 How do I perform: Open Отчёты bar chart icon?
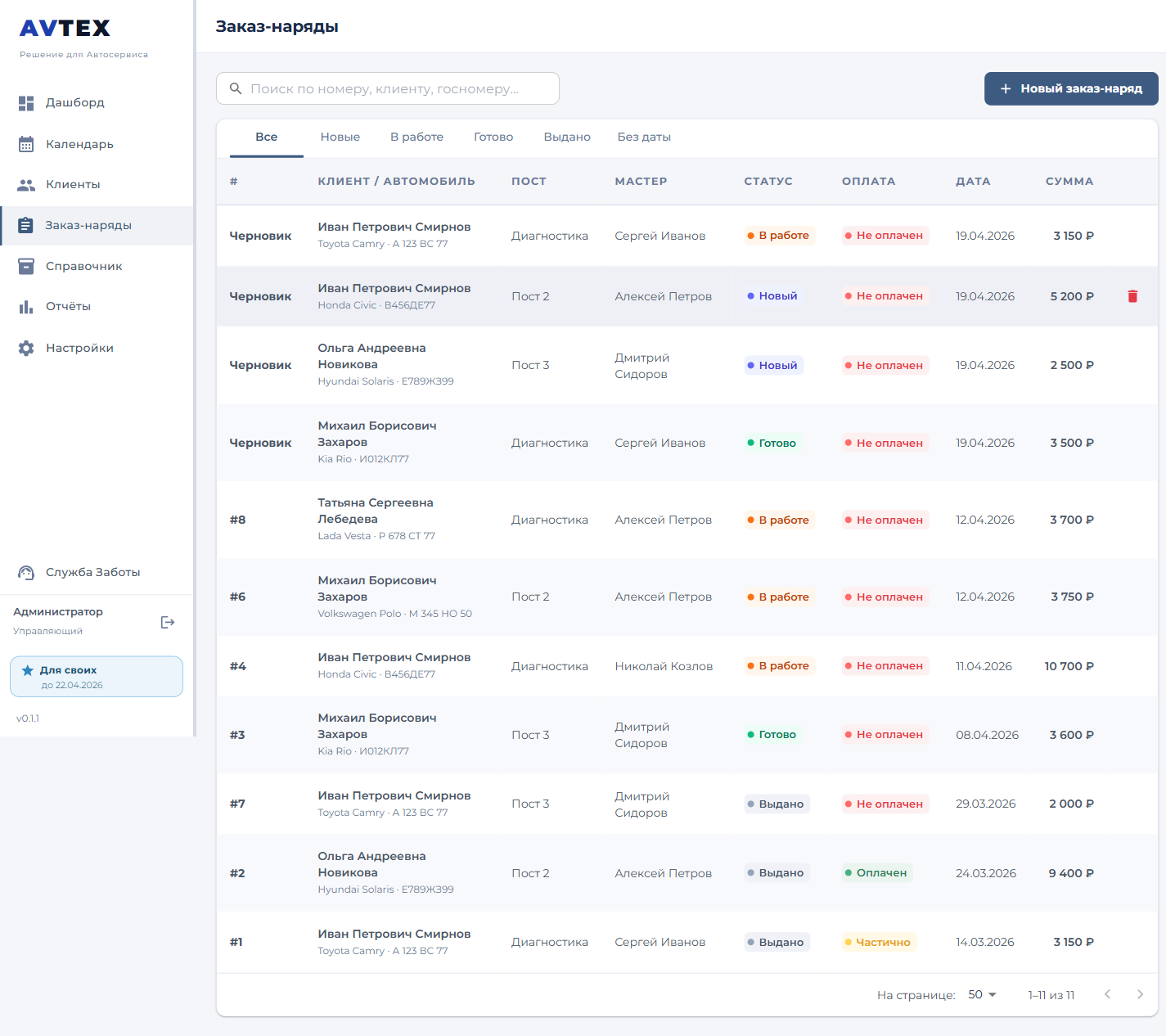click(26, 307)
